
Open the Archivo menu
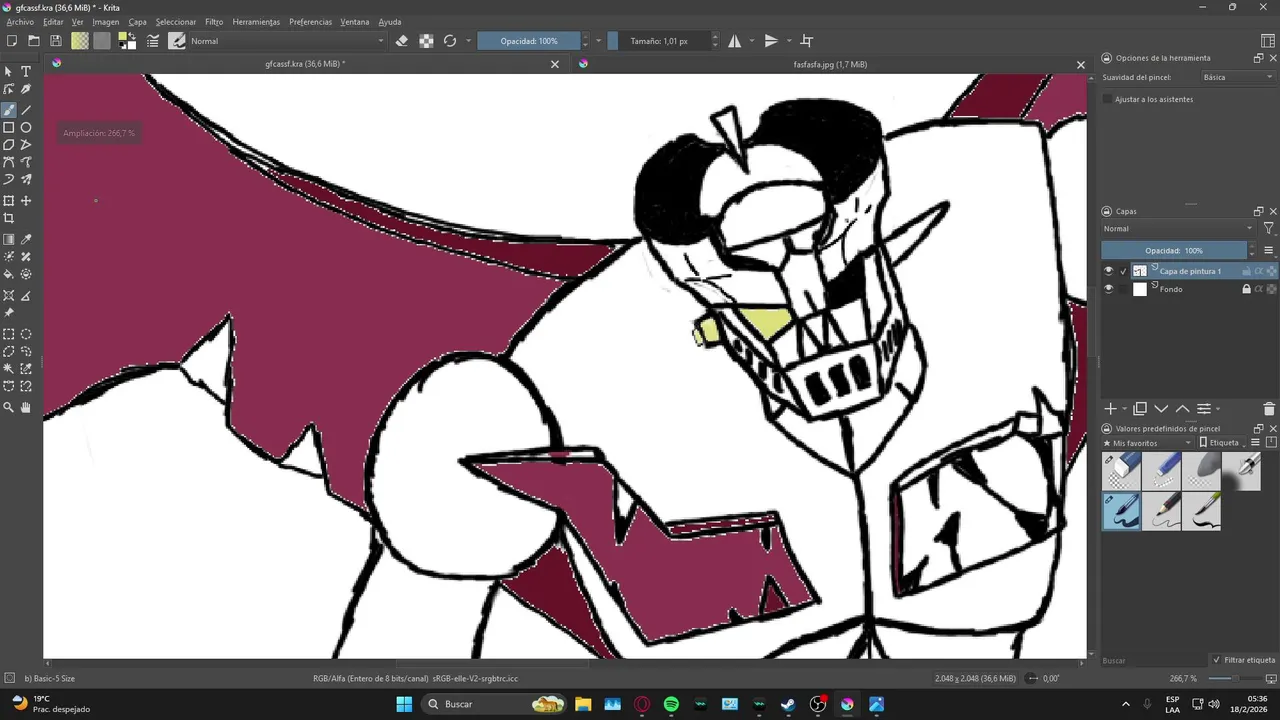pos(20,21)
